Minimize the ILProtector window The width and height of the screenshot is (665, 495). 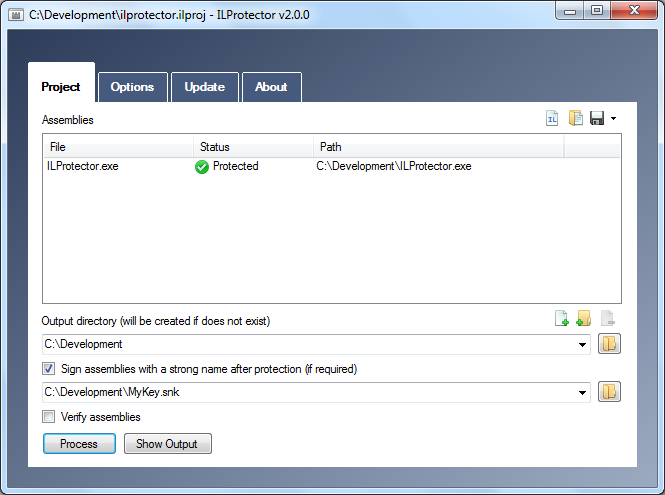tap(570, 10)
